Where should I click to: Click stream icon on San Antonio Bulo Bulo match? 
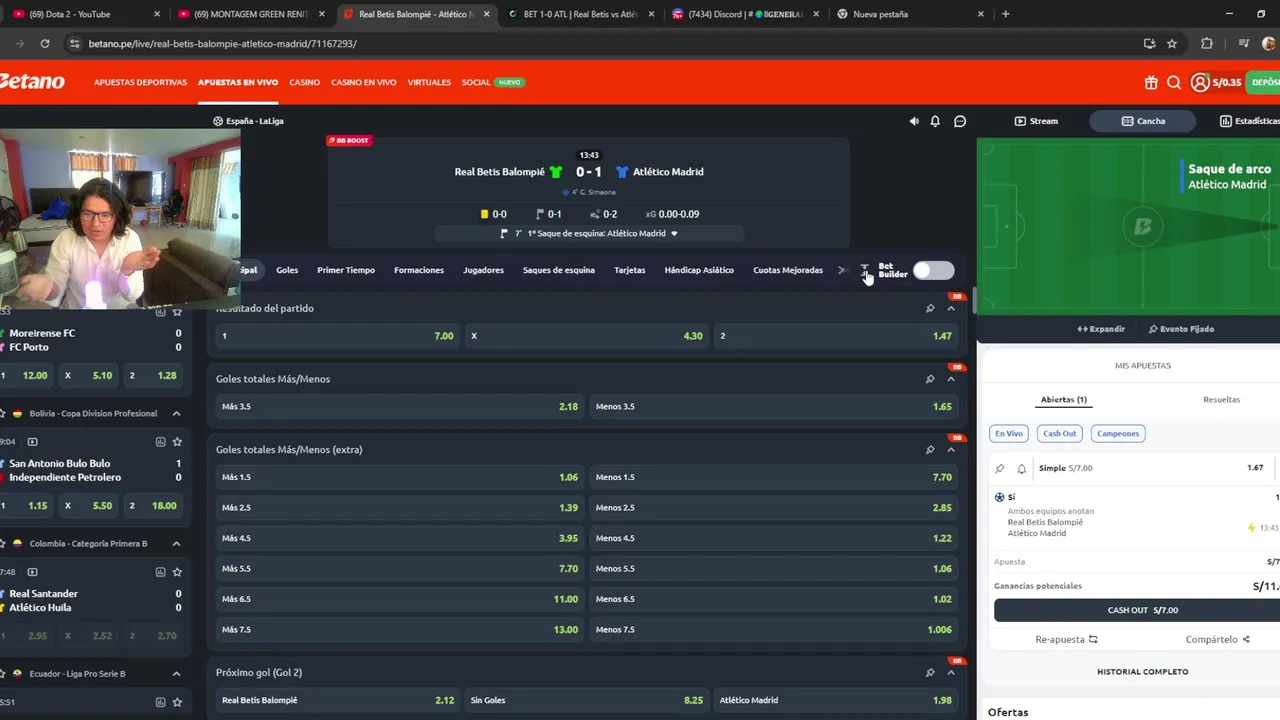pyautogui.click(x=32, y=442)
